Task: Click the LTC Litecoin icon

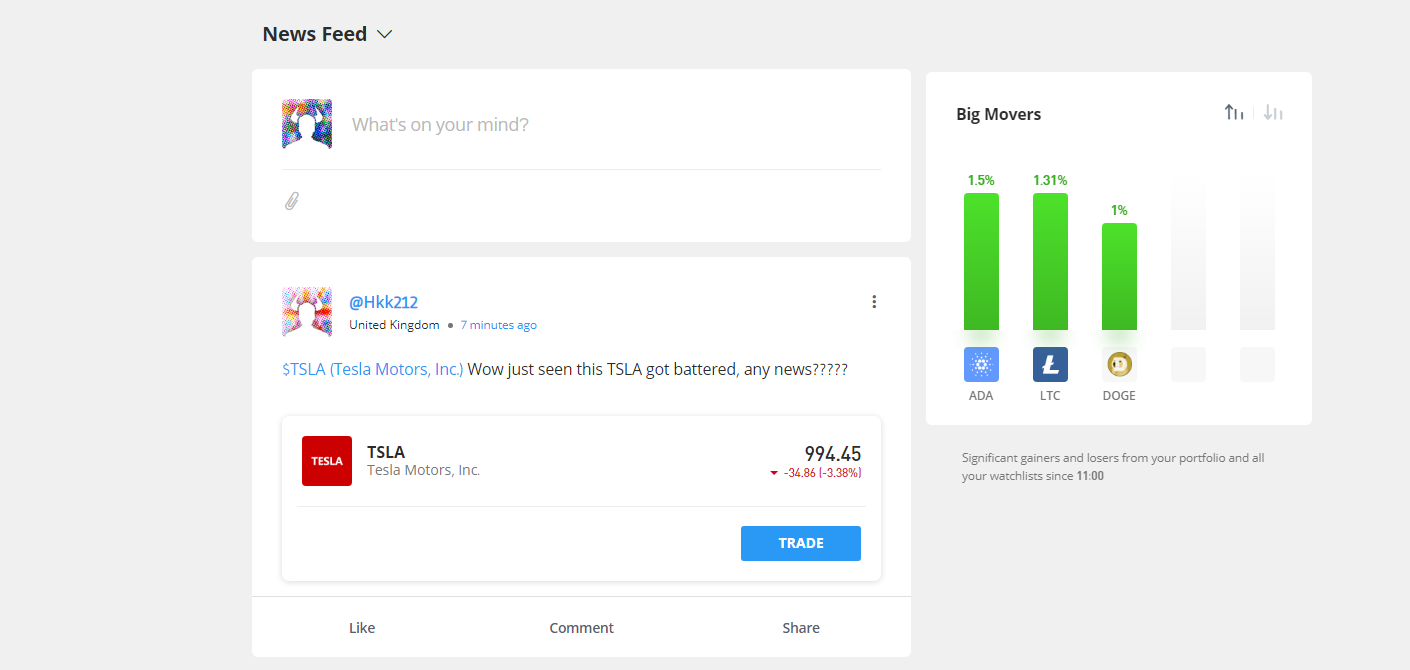Action: click(1050, 365)
